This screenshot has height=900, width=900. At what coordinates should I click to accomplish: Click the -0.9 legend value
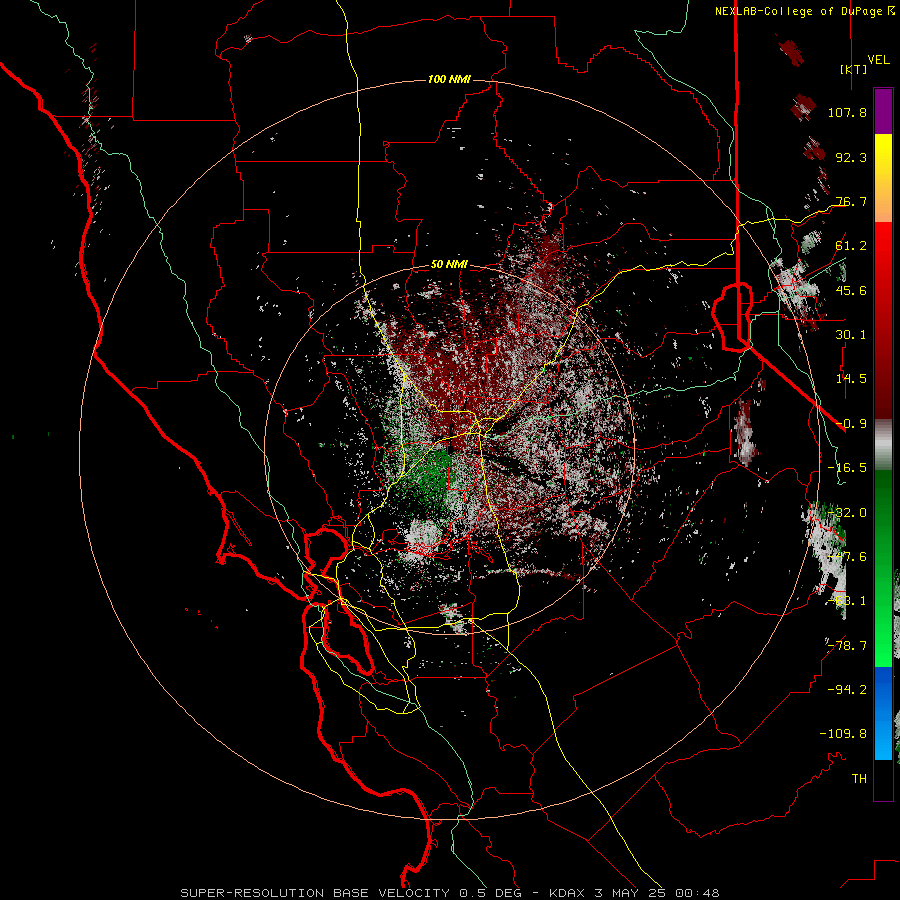(851, 424)
